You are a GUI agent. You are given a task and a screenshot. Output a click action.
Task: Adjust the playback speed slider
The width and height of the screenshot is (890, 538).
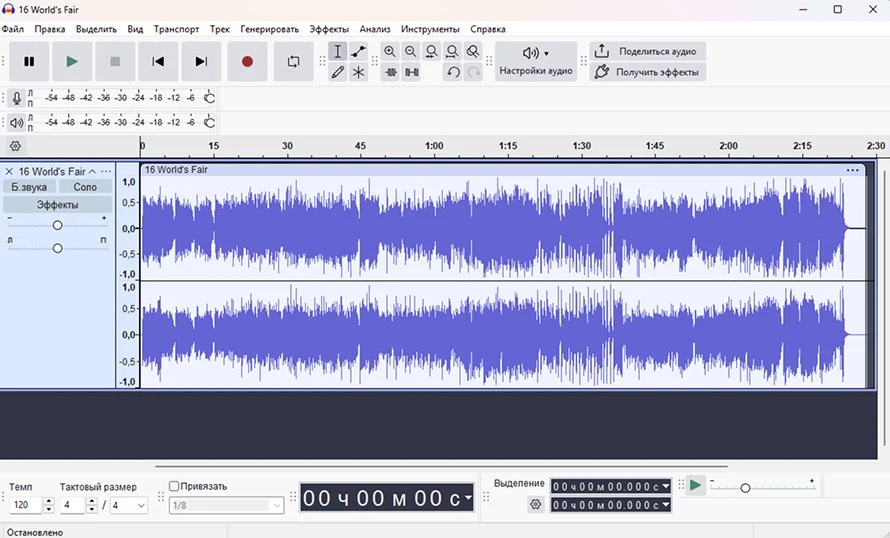pyautogui.click(x=745, y=487)
